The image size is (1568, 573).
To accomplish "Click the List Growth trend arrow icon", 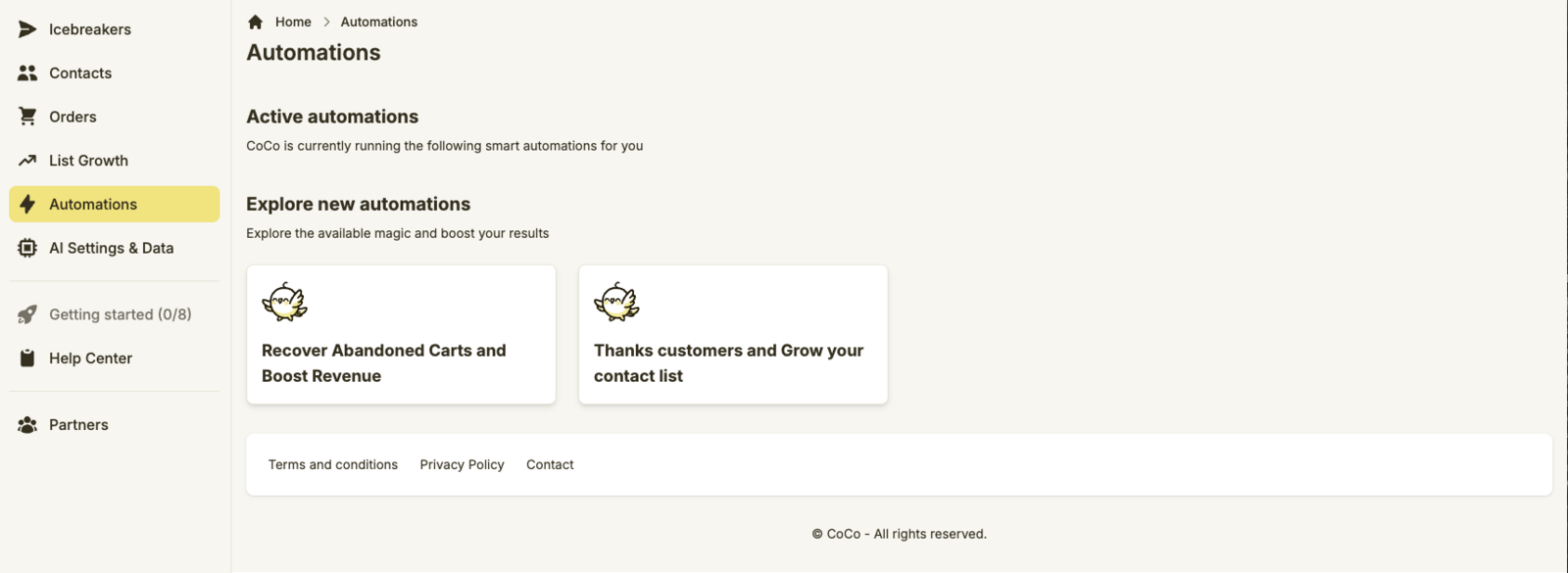I will [x=27, y=161].
